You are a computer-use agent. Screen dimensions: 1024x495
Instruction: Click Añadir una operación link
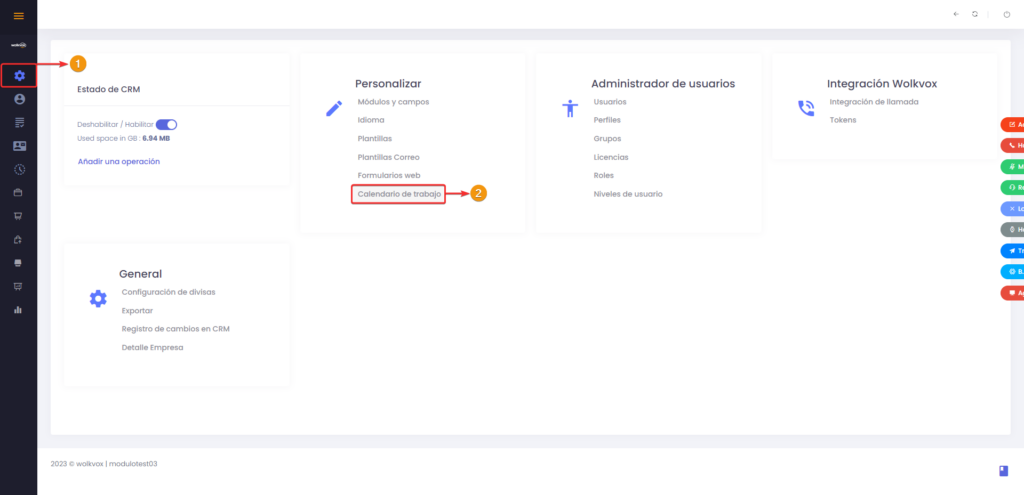point(119,161)
